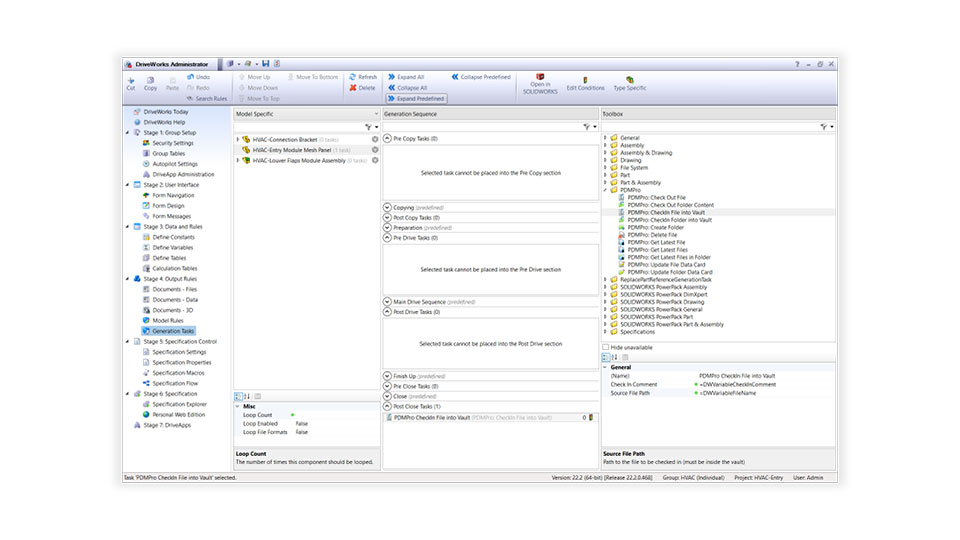Click the Cut toolbar icon
Screen dimensions: 960x540
pyautogui.click(x=130, y=83)
